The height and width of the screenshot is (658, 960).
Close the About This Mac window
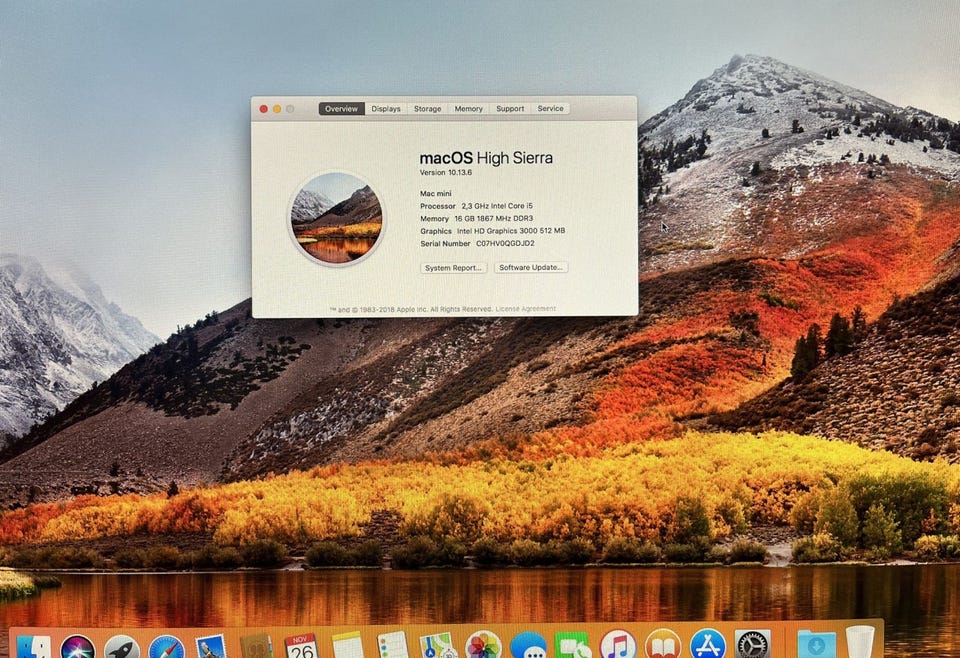point(263,109)
